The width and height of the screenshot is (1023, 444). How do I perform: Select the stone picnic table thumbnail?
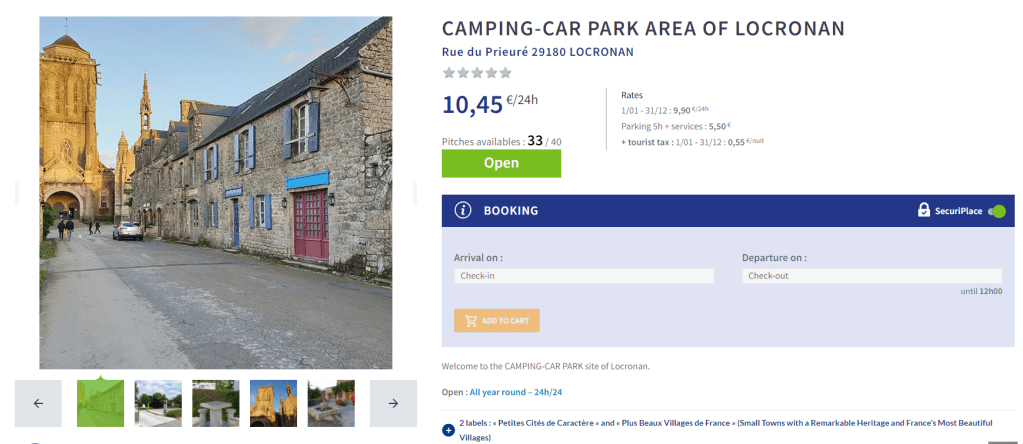[x=216, y=403]
